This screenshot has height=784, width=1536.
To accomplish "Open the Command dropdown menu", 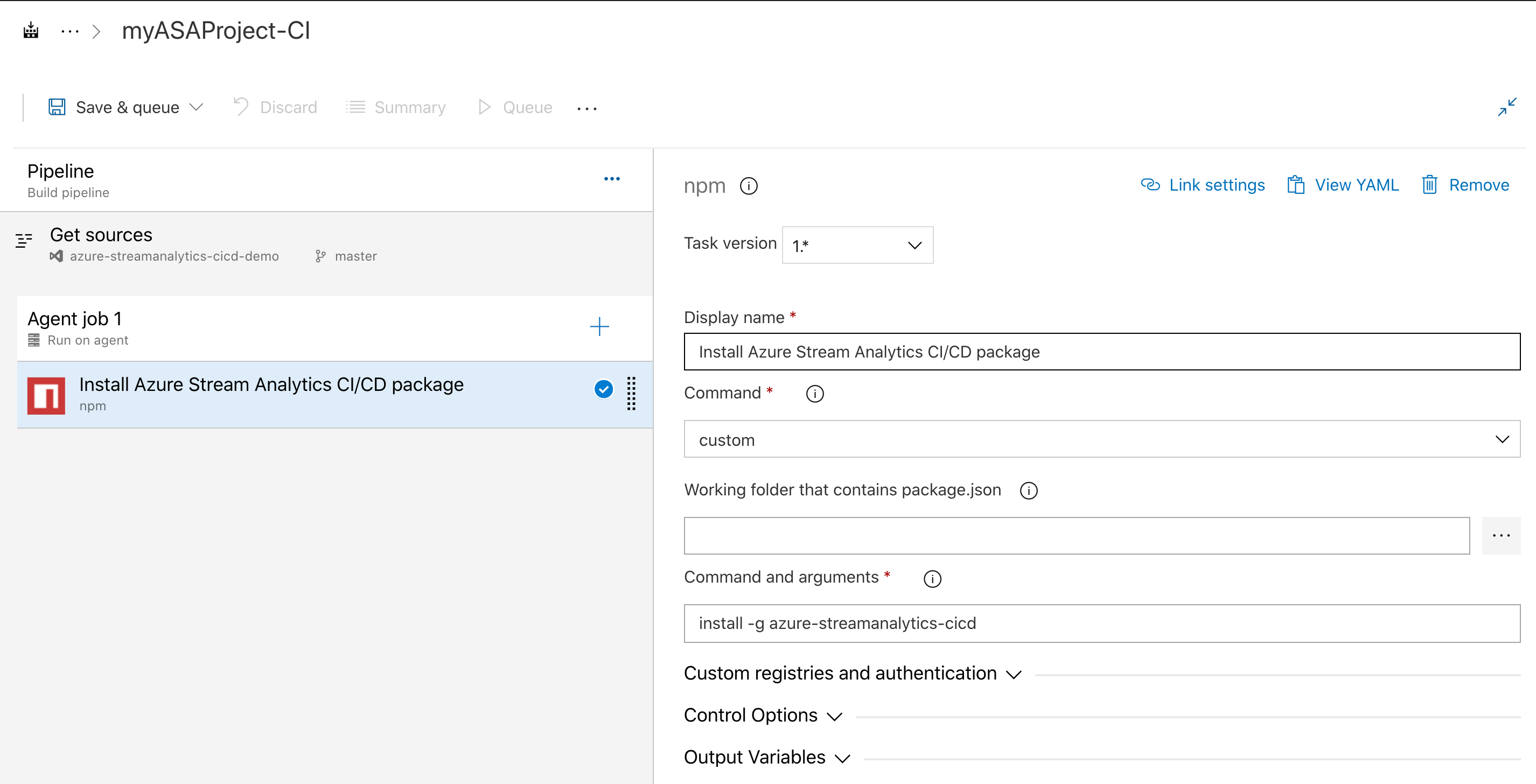I will click(x=1100, y=439).
